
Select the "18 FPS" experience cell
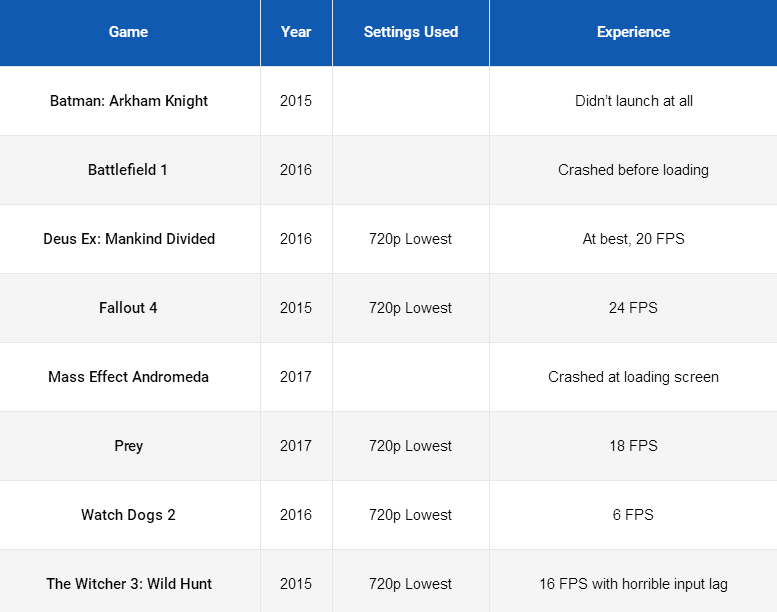(633, 446)
